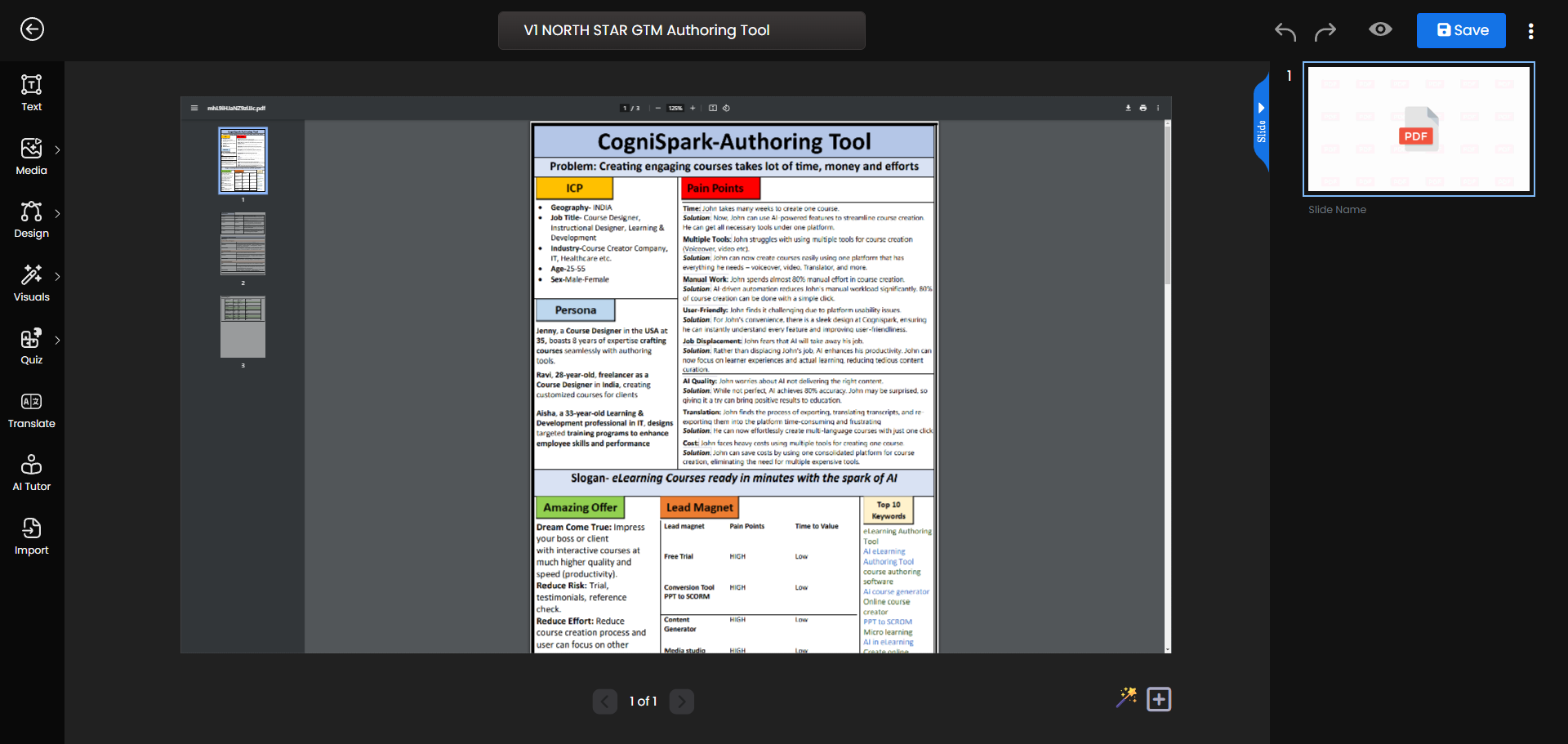Screen dimensions: 1568x744
Task: Click the Persona heading in PDF
Action: 576,310
